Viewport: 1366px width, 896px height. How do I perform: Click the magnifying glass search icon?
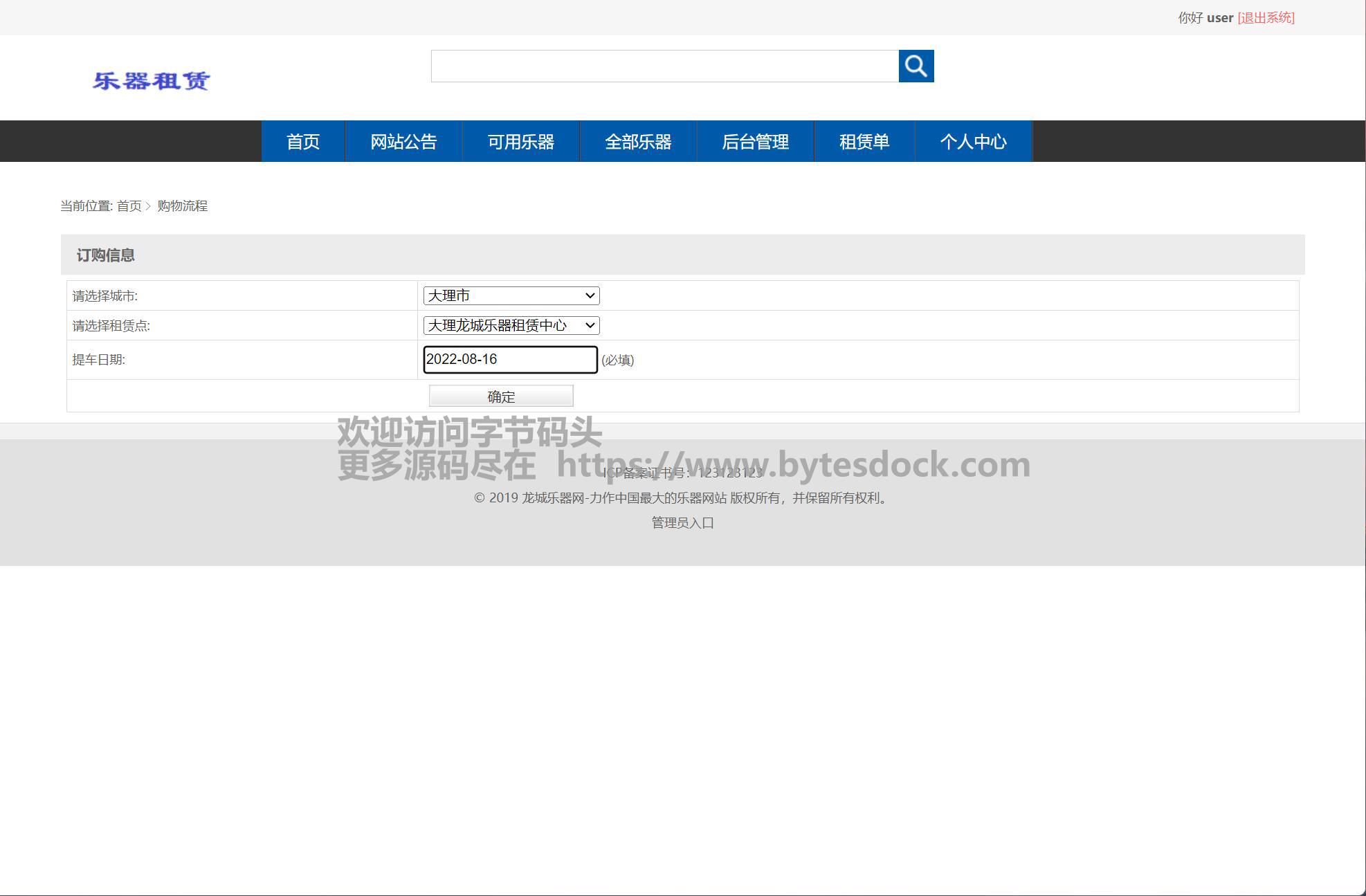pos(916,66)
